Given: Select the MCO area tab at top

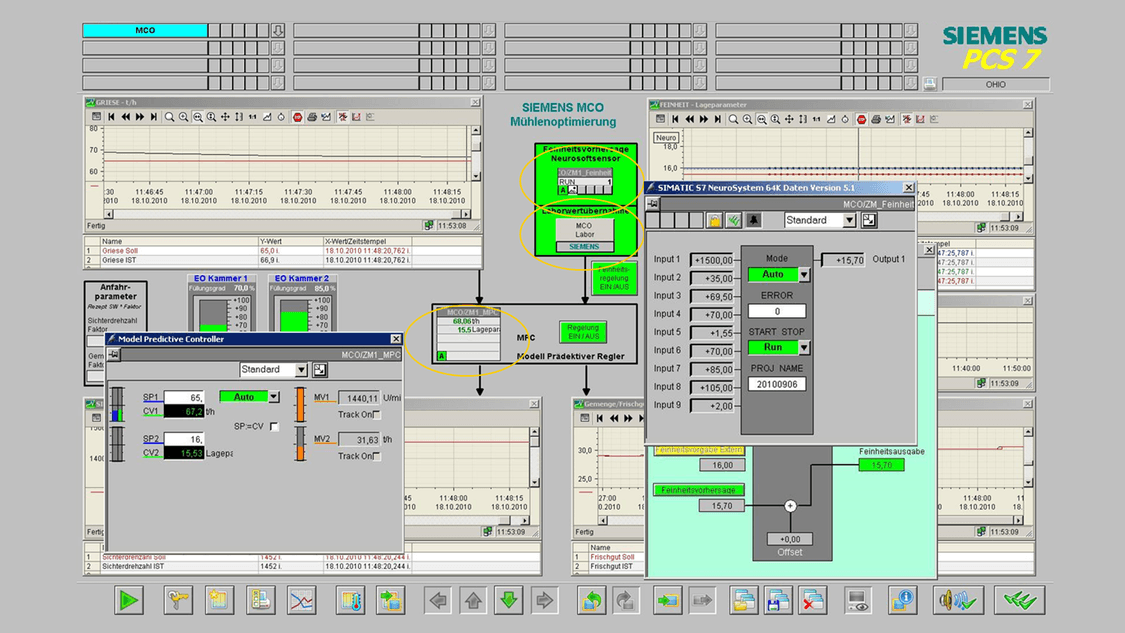Looking at the screenshot, I should click(x=145, y=31).
